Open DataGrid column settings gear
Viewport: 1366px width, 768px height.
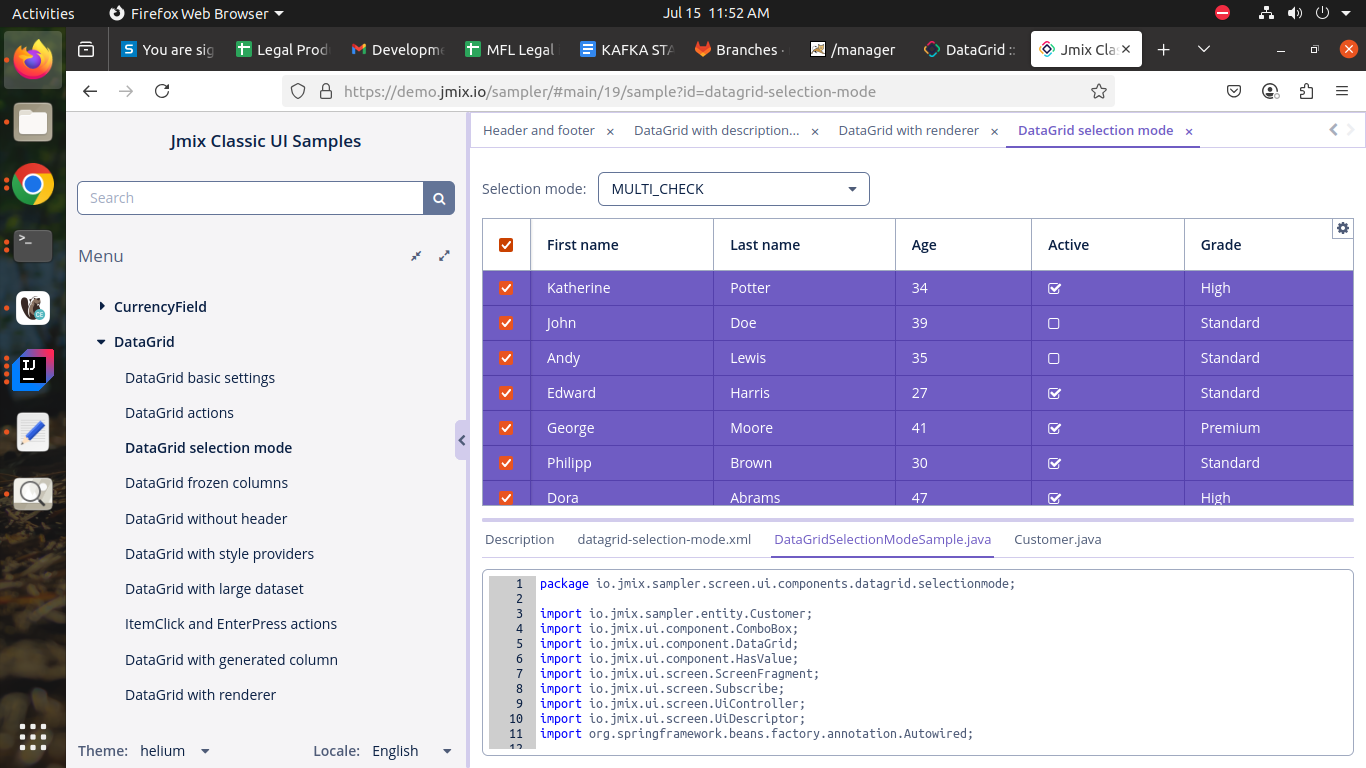pos(1343,228)
